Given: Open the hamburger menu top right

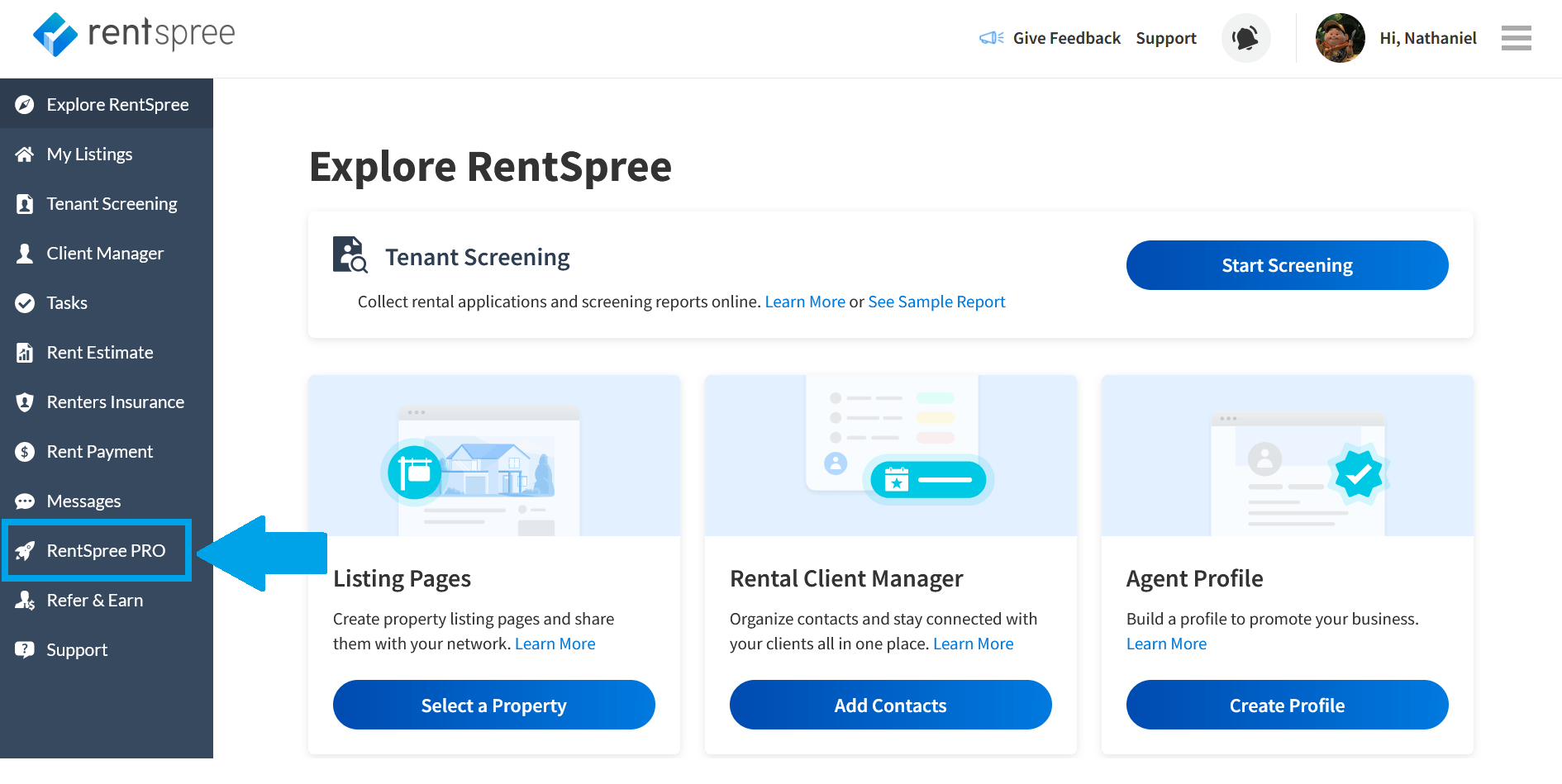Looking at the screenshot, I should pyautogui.click(x=1516, y=38).
